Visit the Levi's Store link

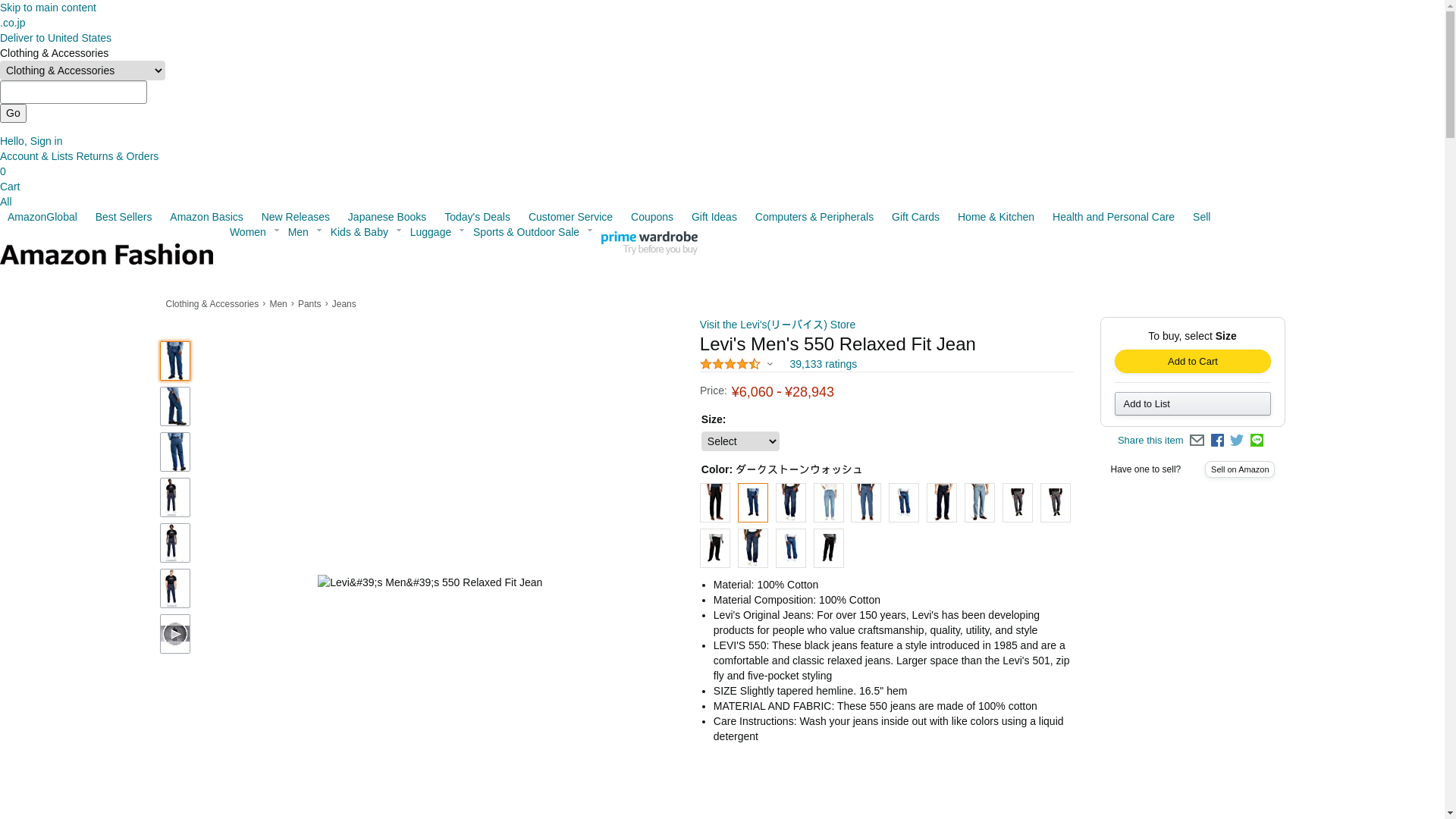[777, 325]
